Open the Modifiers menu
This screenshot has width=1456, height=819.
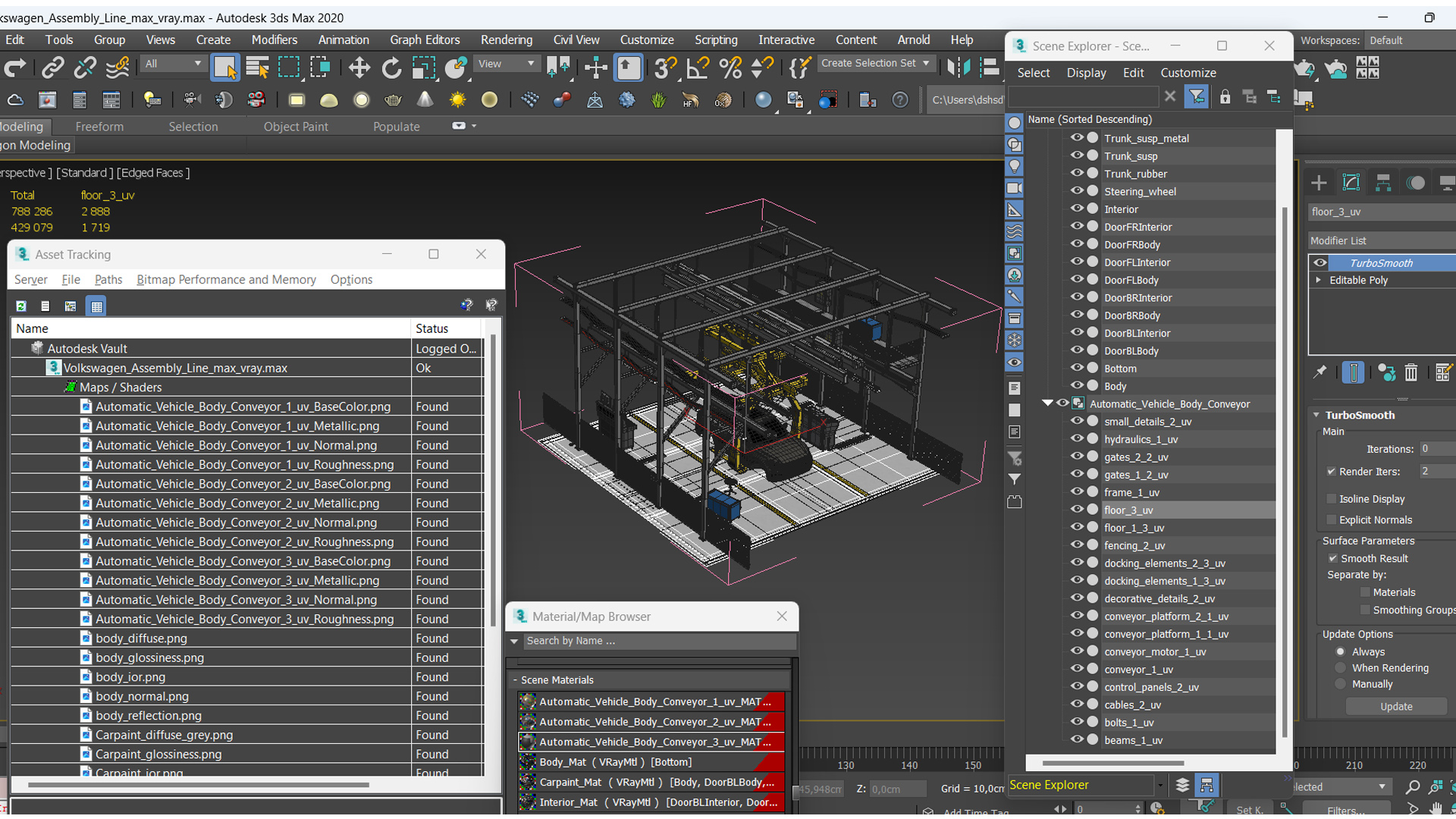tap(274, 39)
